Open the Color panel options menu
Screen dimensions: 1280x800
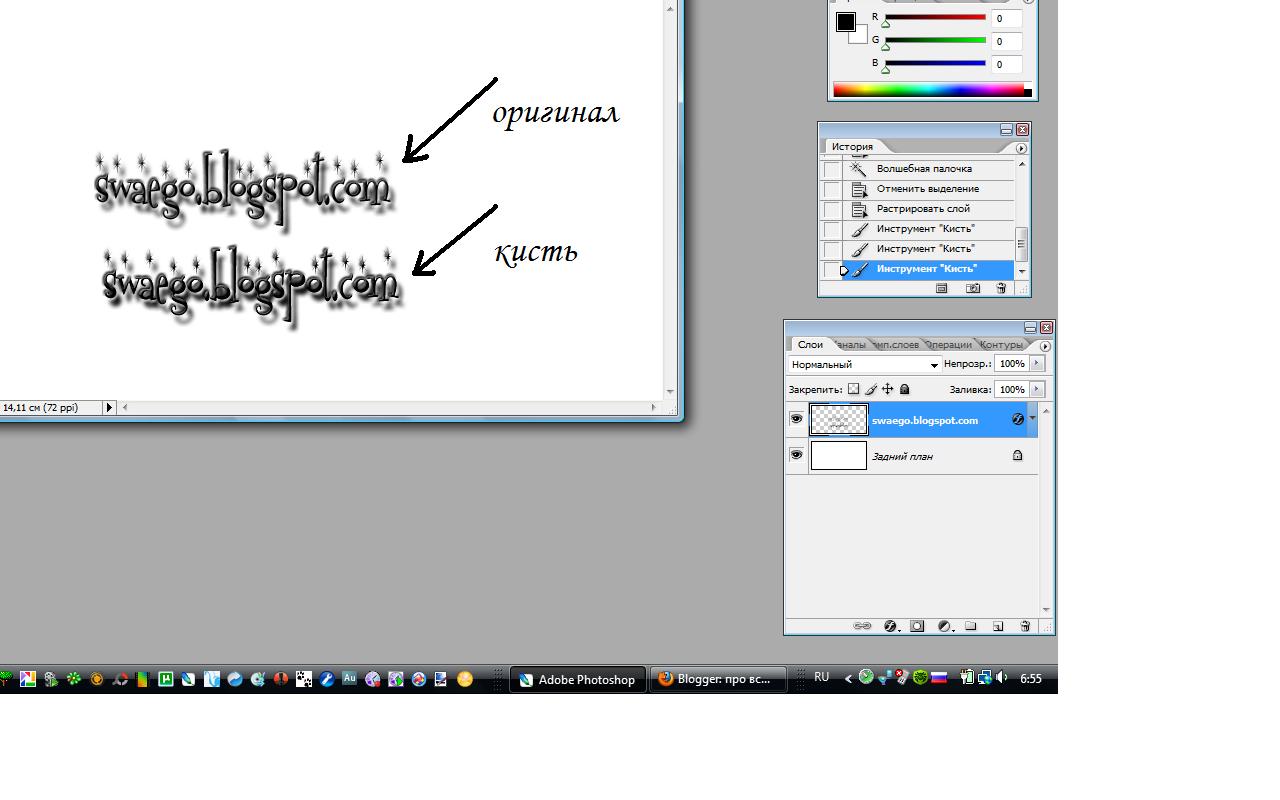click(1030, 1)
